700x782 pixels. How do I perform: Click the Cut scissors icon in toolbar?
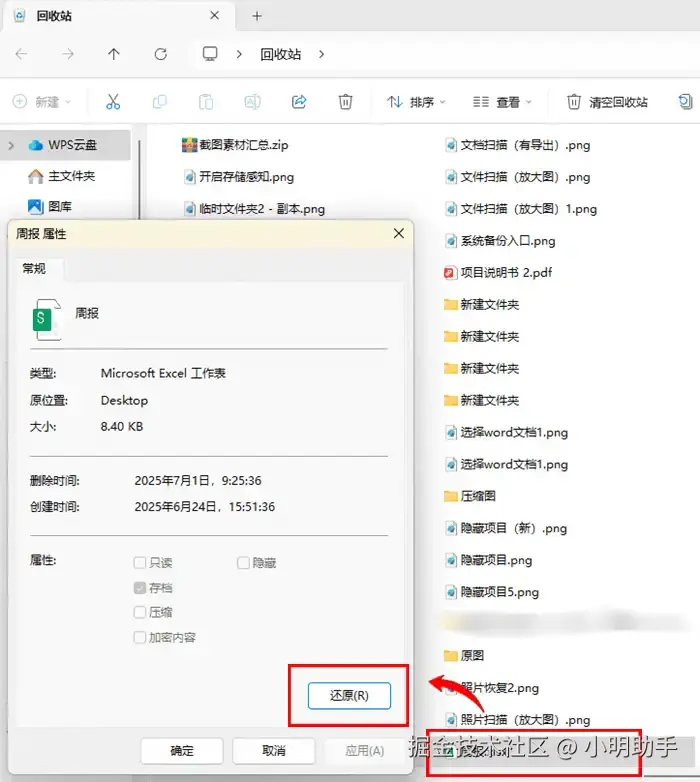pos(113,102)
